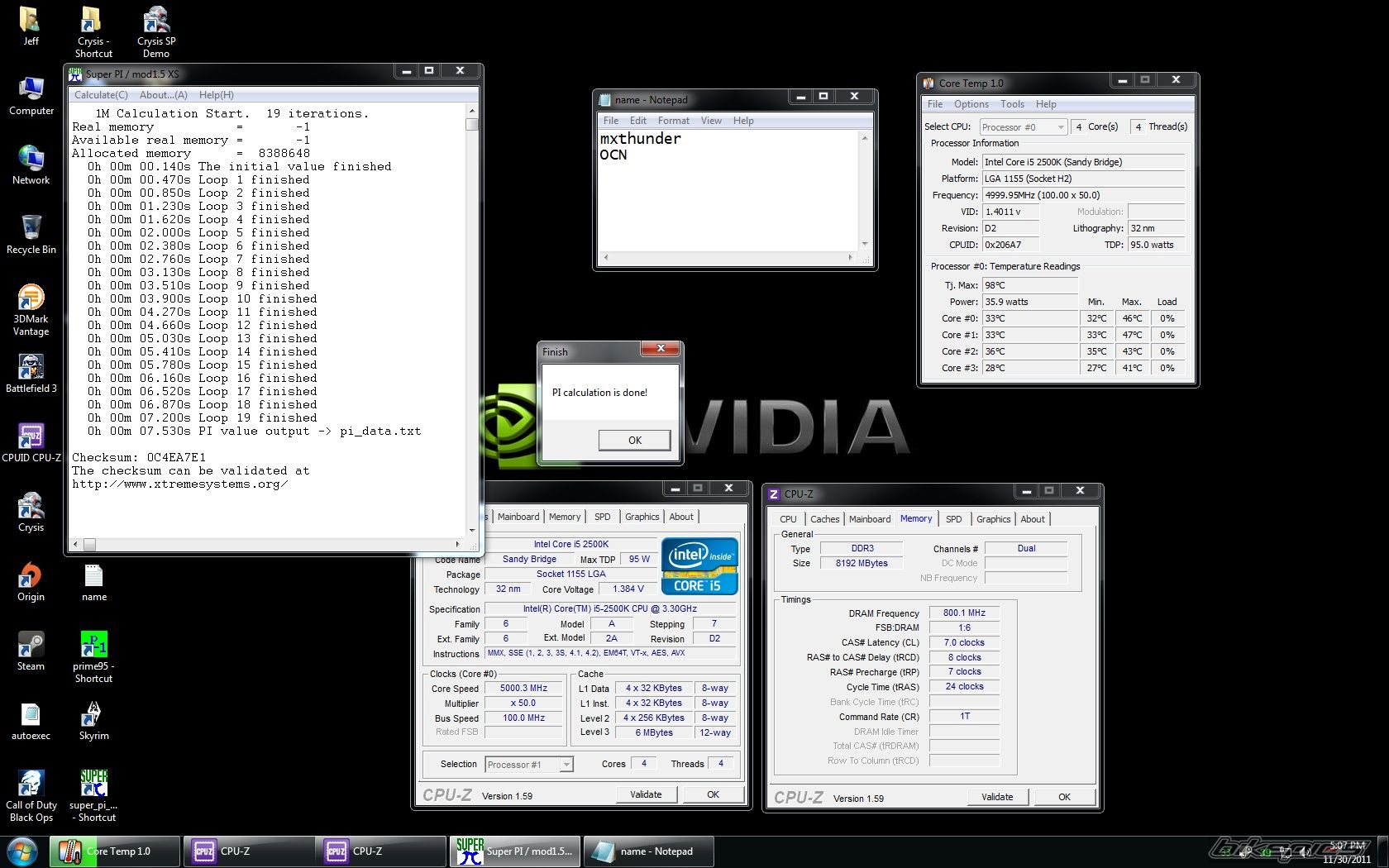
Task: Open the About...(A) menu in Super PI
Action: point(163,95)
